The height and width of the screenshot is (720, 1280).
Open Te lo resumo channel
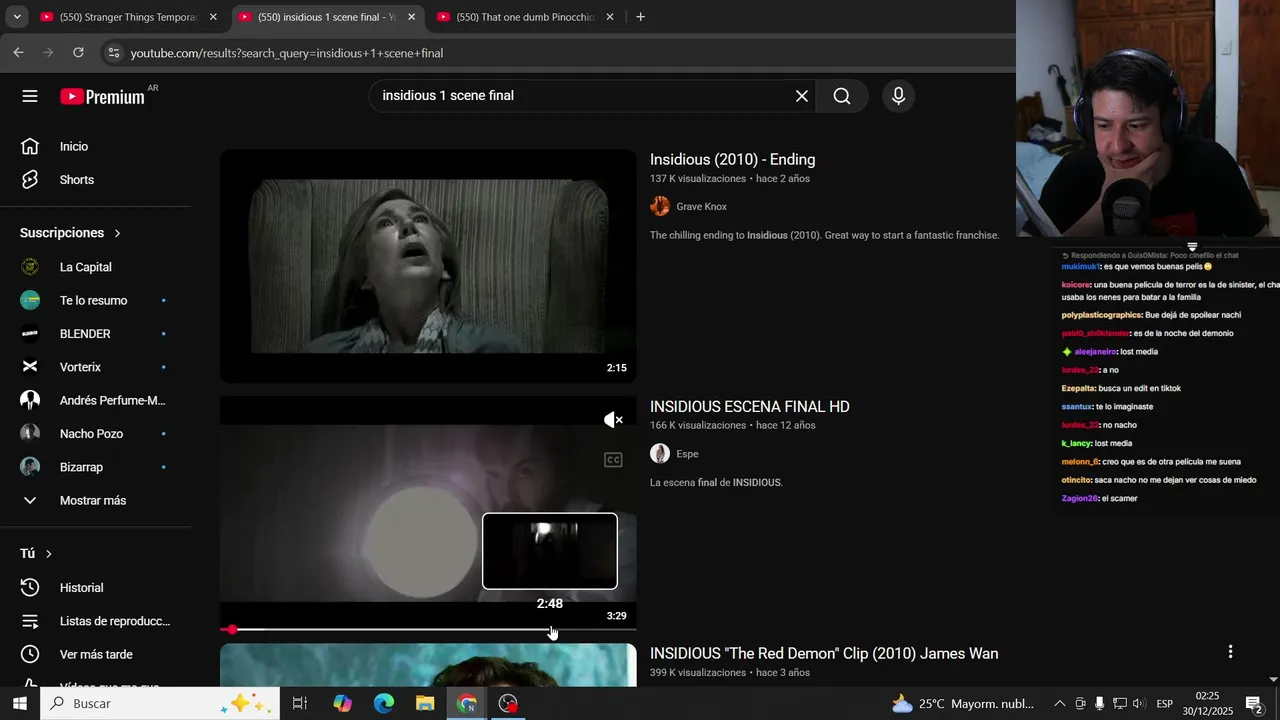pos(95,300)
